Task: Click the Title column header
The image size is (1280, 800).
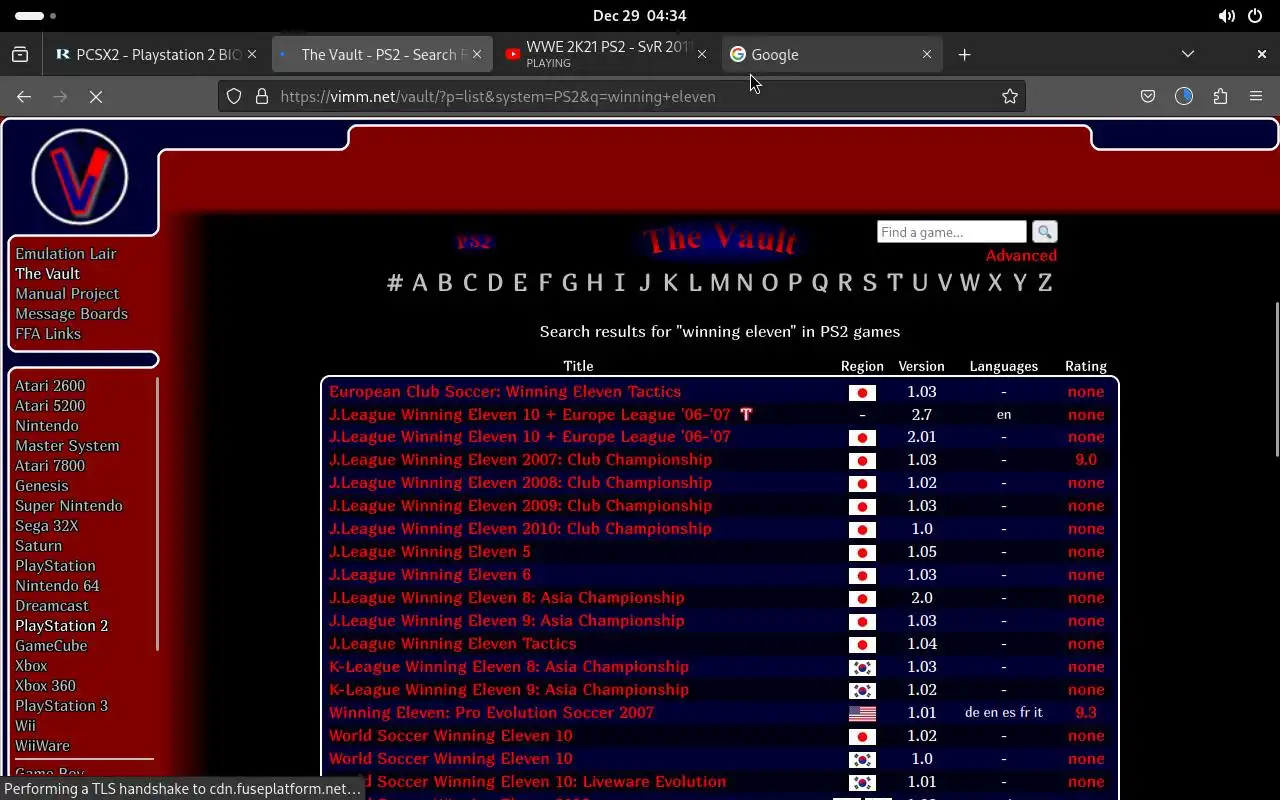Action: click(x=578, y=366)
